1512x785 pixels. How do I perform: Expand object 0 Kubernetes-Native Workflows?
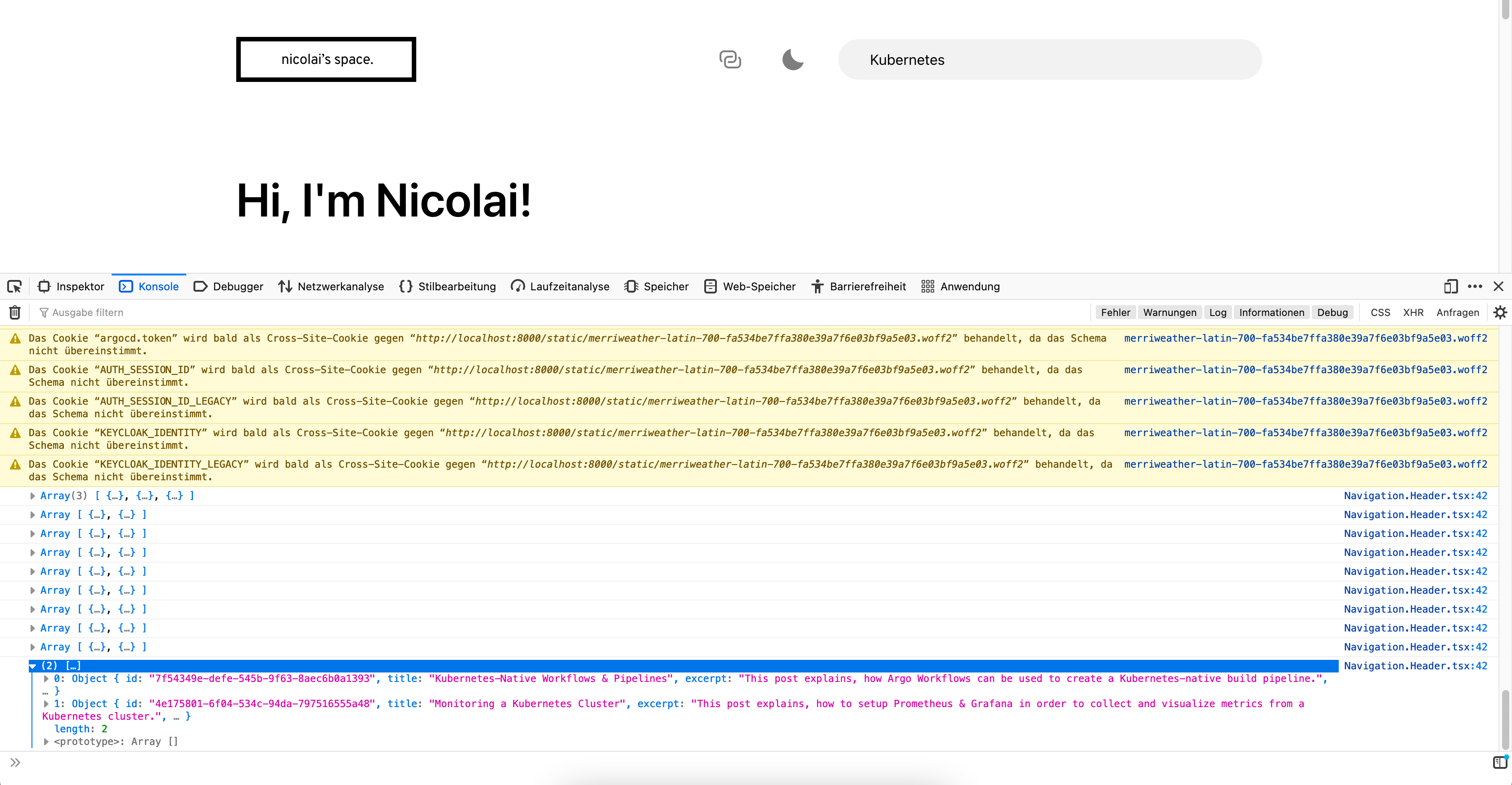click(46, 679)
